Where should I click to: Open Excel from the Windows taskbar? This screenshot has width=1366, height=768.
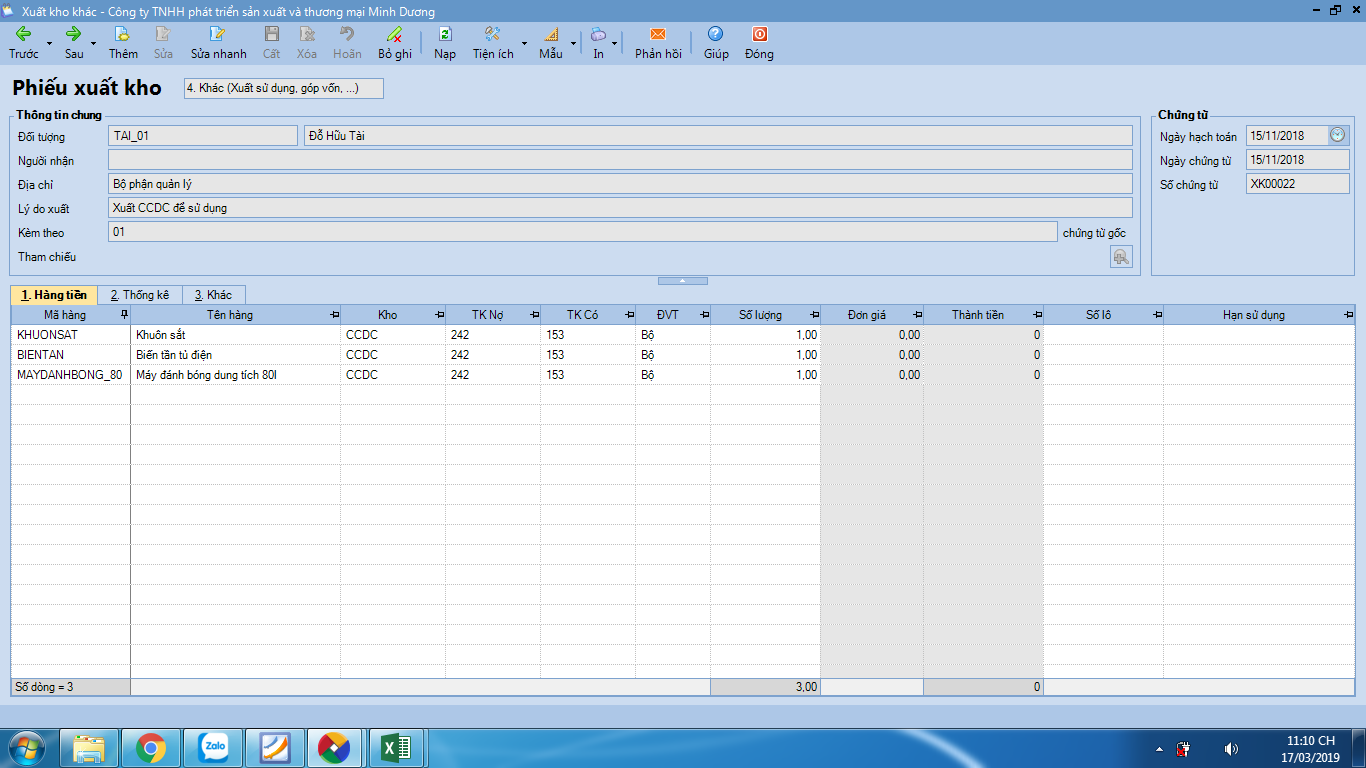coord(397,747)
